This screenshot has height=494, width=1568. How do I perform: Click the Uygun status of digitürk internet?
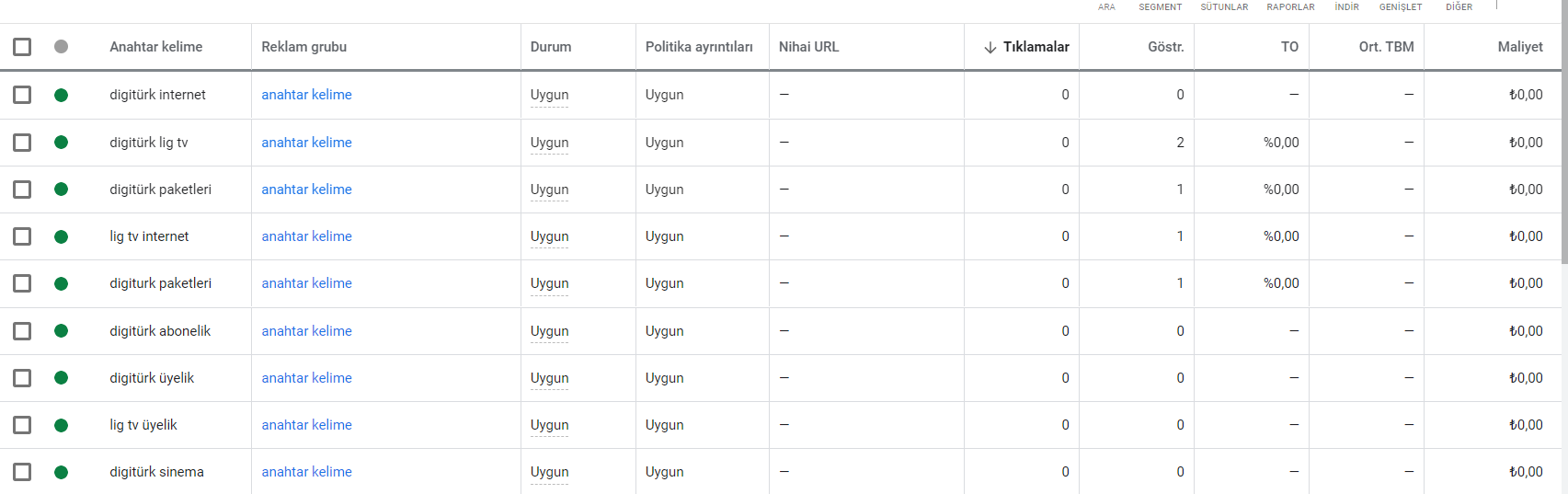point(549,95)
